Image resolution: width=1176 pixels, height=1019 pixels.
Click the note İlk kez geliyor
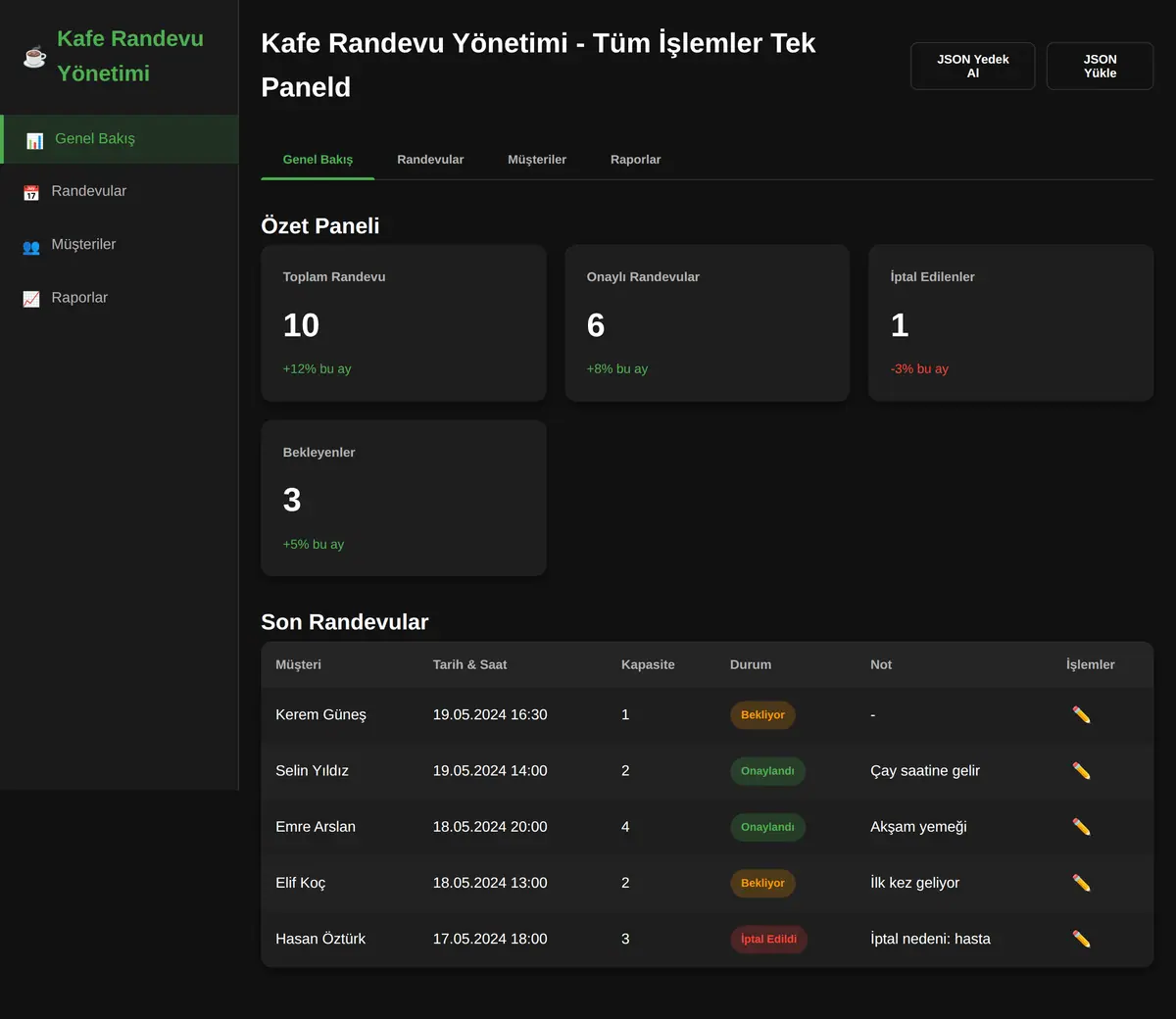(x=914, y=883)
